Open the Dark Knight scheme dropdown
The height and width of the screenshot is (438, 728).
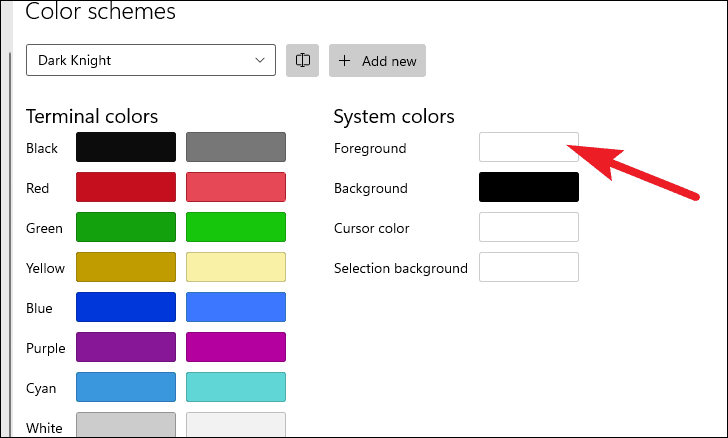(x=151, y=60)
